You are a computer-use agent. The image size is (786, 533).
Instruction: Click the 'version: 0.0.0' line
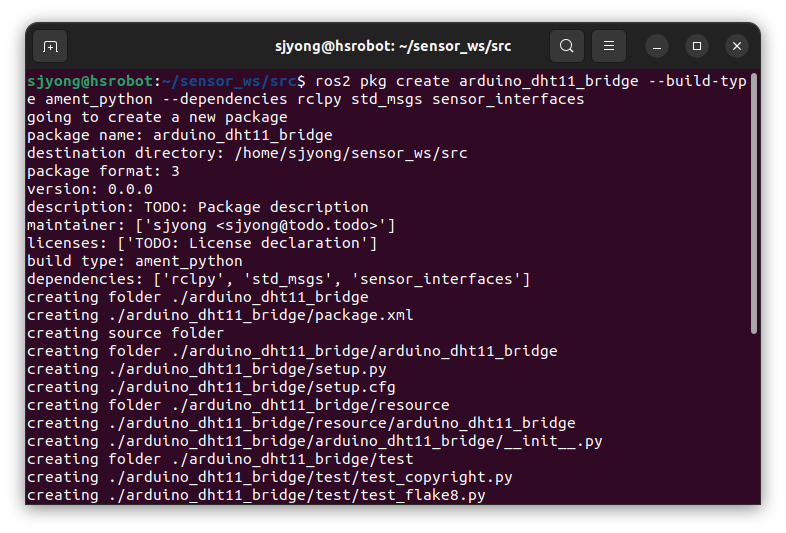coord(90,190)
